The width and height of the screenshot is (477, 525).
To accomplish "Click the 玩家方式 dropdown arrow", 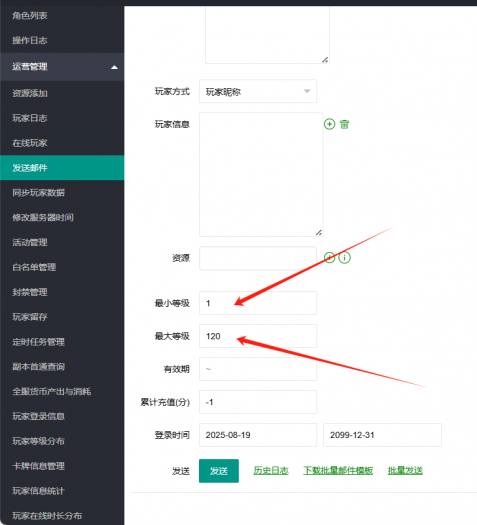I will [307, 91].
